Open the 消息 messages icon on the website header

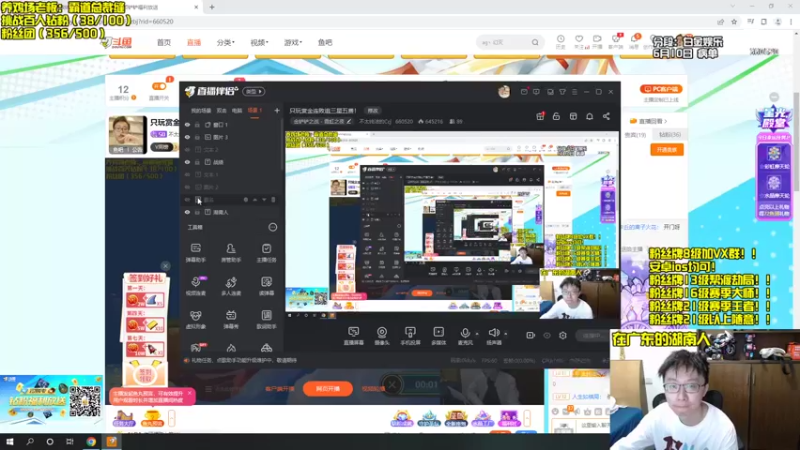click(634, 42)
